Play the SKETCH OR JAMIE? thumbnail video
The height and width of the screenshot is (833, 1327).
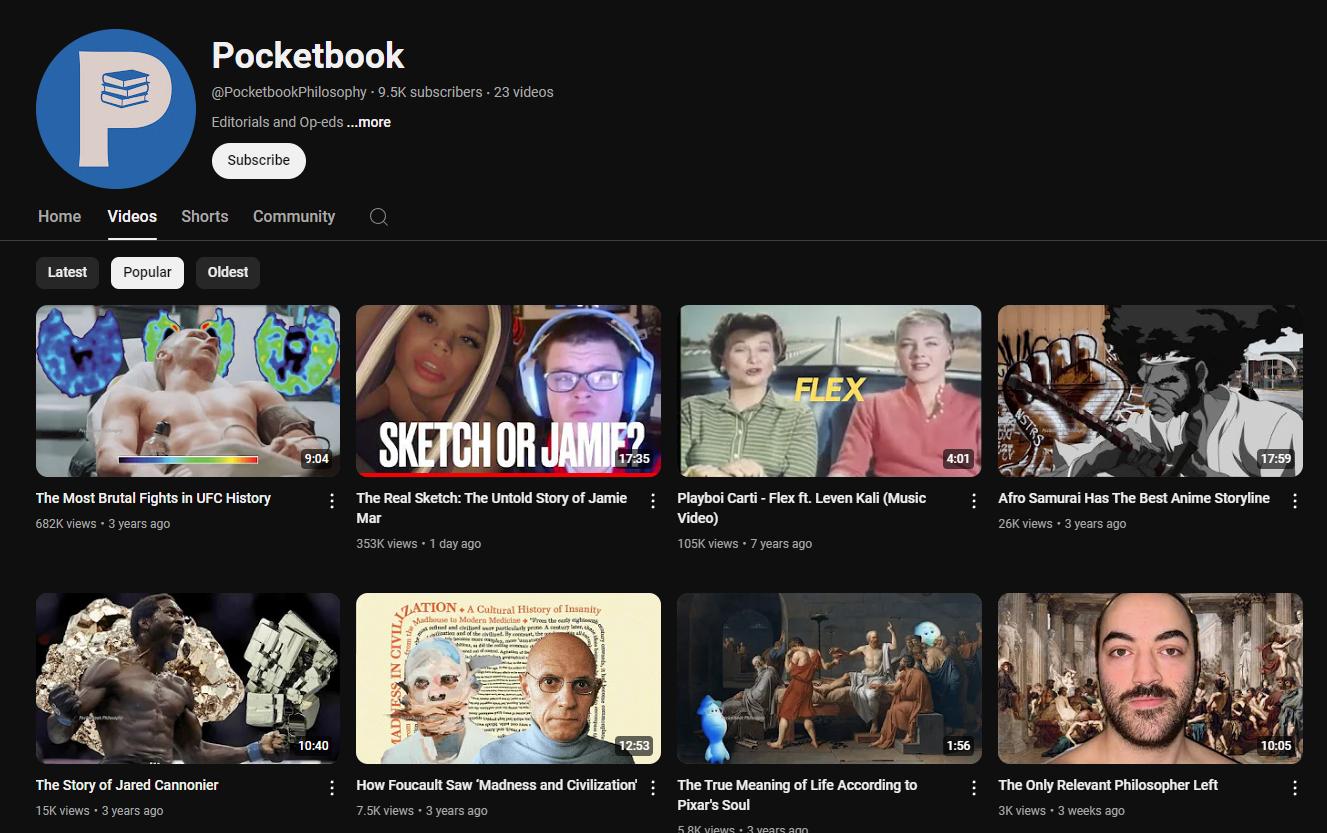pyautogui.click(x=508, y=391)
